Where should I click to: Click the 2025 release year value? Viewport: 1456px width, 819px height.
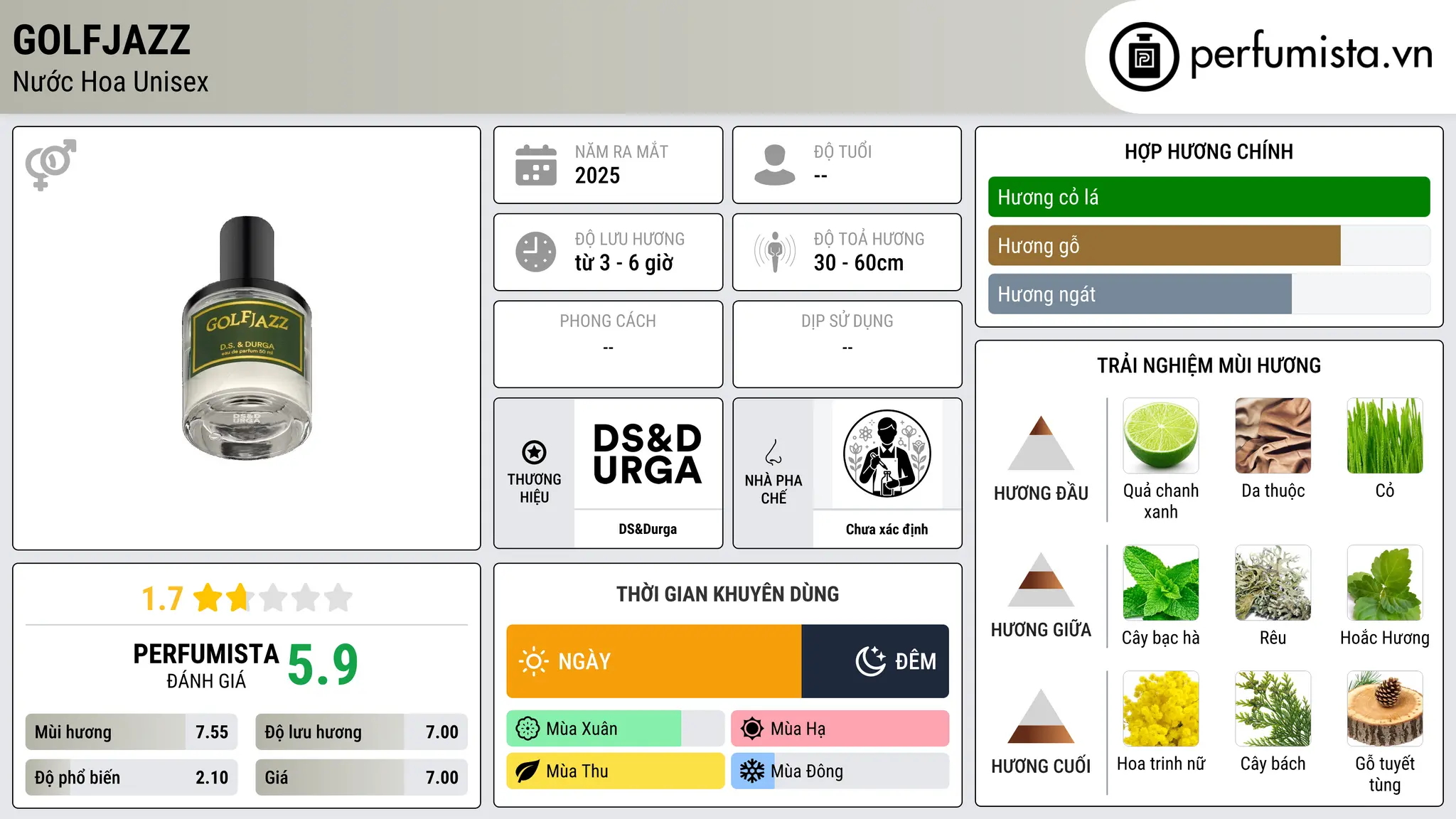[597, 176]
